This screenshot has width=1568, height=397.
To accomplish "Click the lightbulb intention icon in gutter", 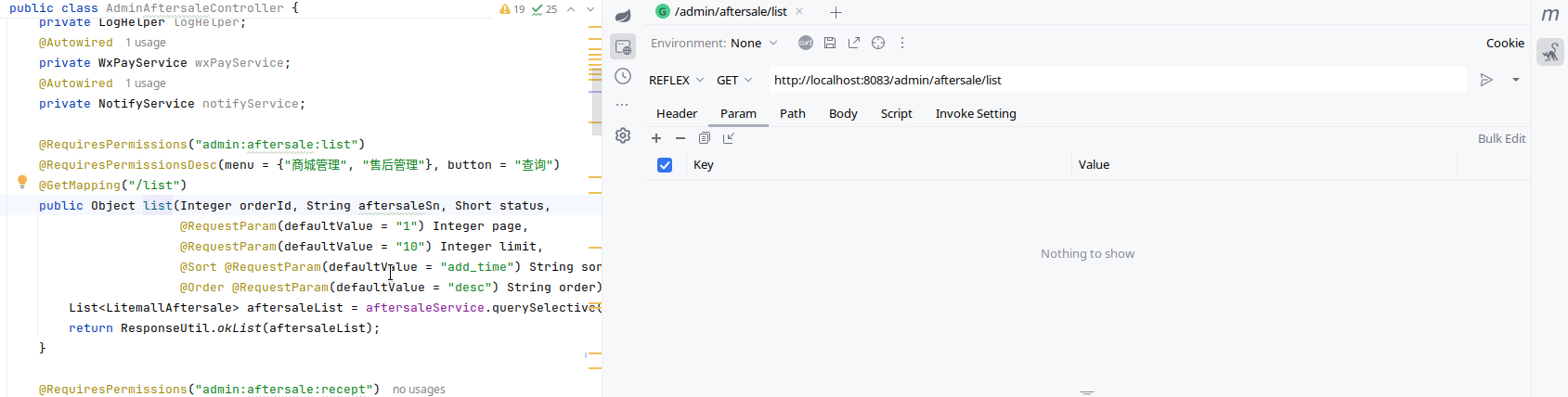I will [x=22, y=182].
